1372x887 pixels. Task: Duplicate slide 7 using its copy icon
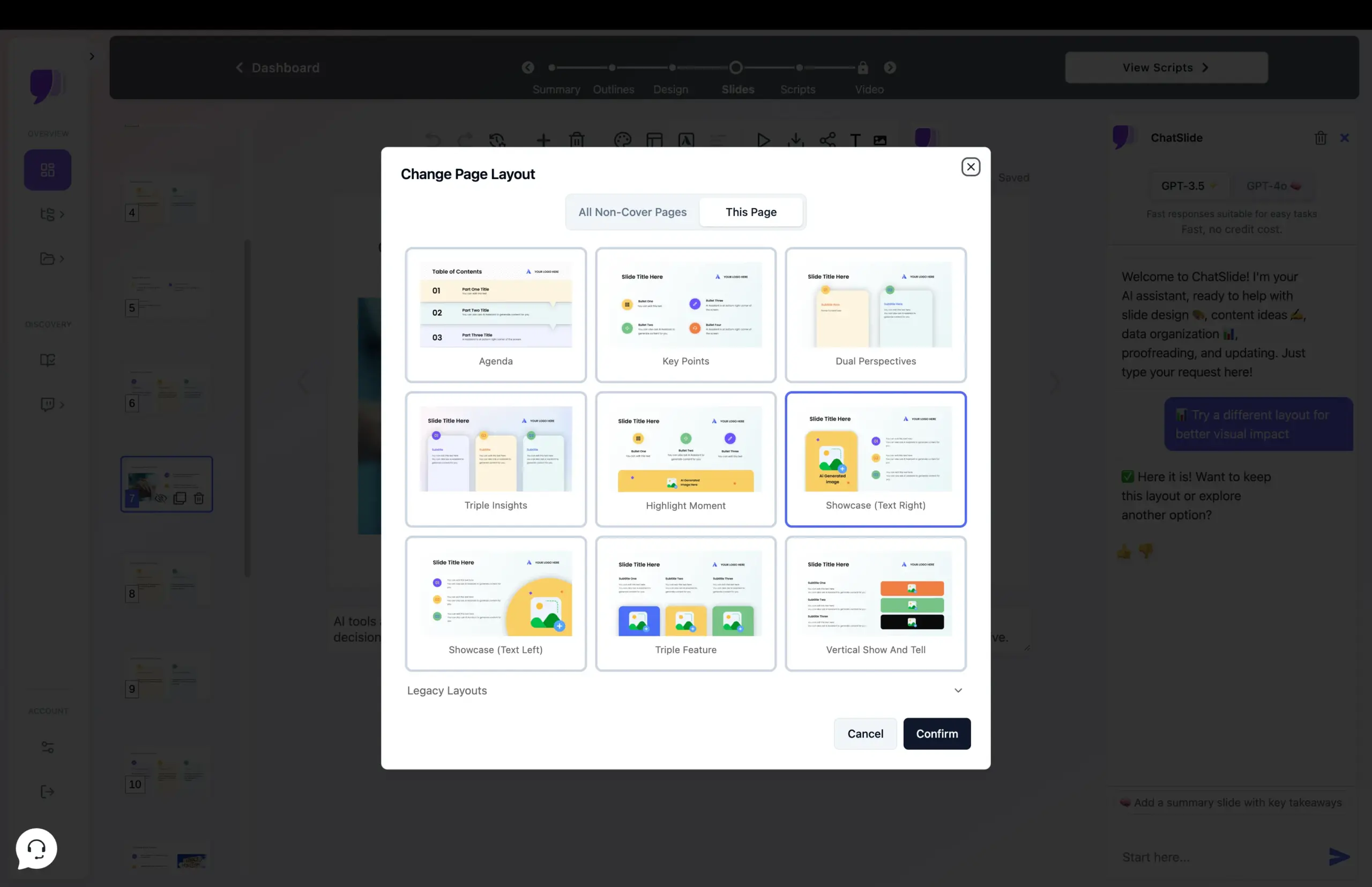tap(180, 499)
